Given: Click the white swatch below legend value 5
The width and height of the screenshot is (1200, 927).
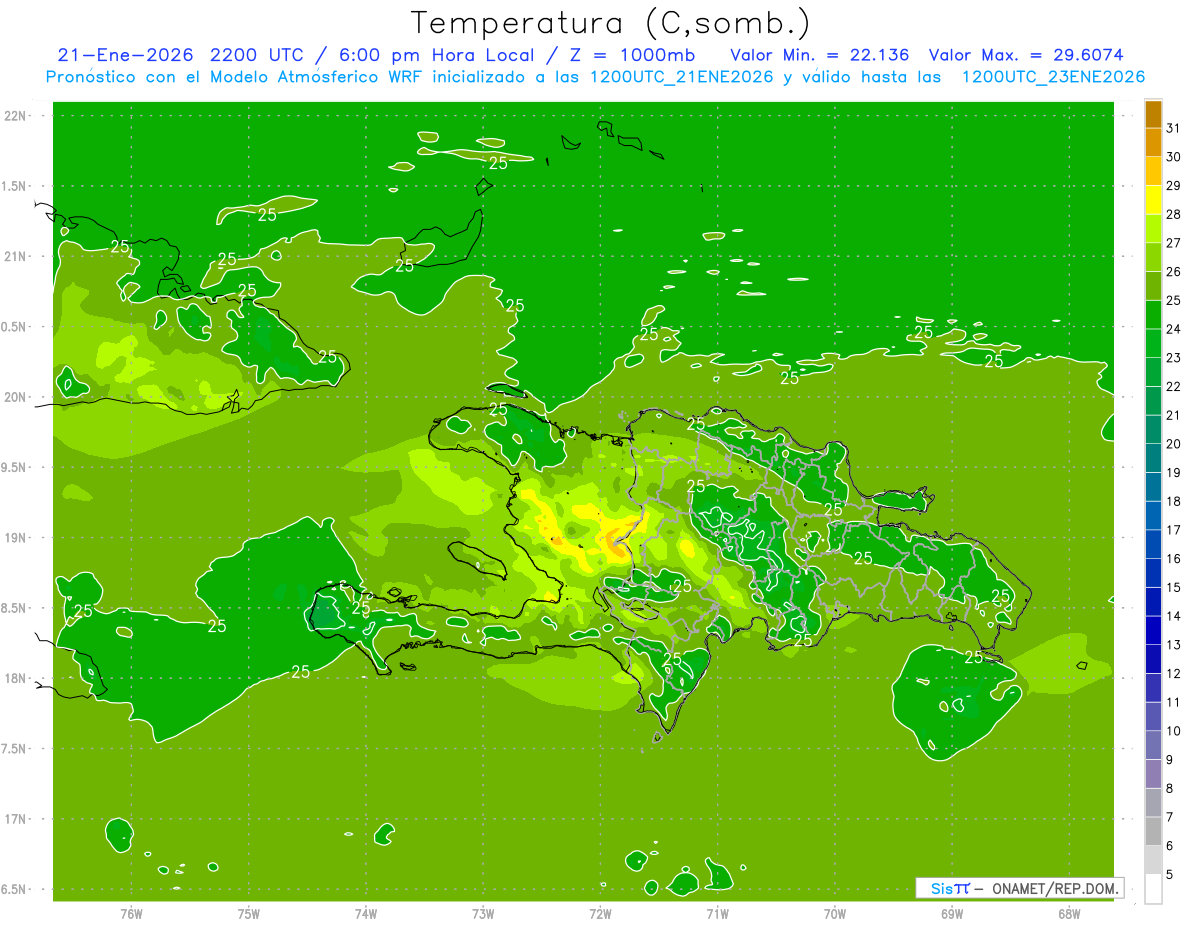Looking at the screenshot, I should pyautogui.click(x=1153, y=889).
